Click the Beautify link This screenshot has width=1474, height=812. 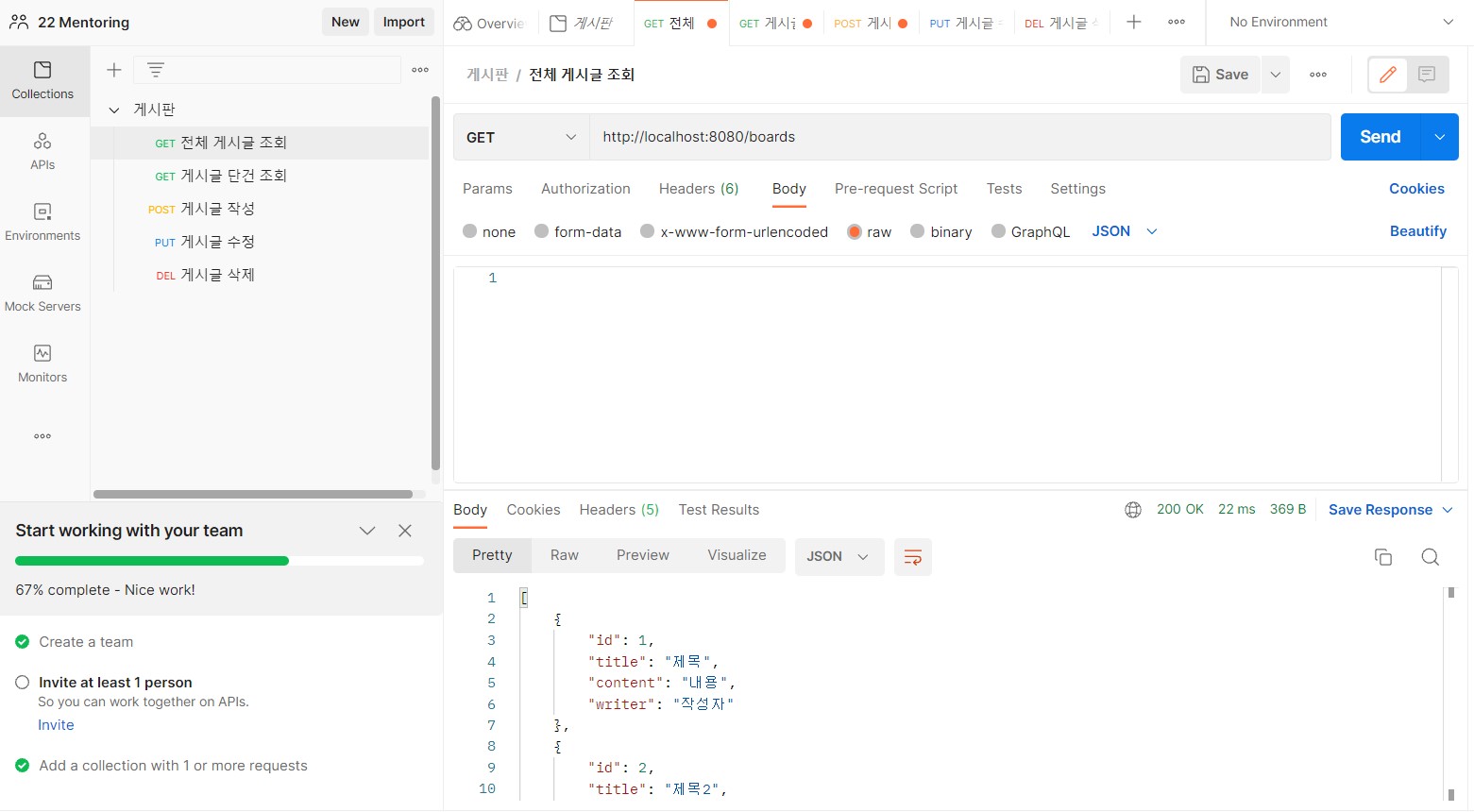tap(1418, 231)
